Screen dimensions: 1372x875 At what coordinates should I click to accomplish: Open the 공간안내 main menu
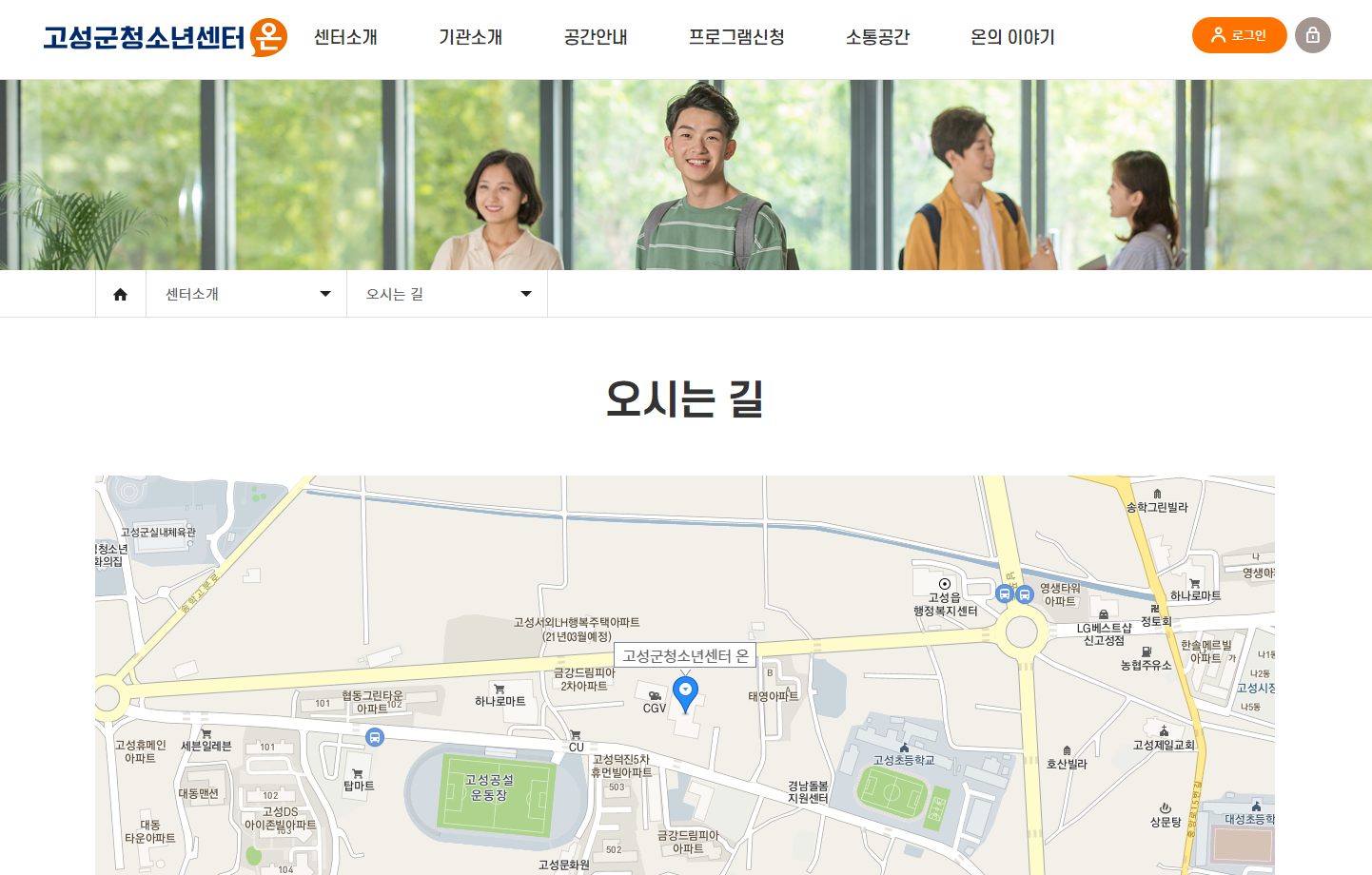pyautogui.click(x=596, y=37)
